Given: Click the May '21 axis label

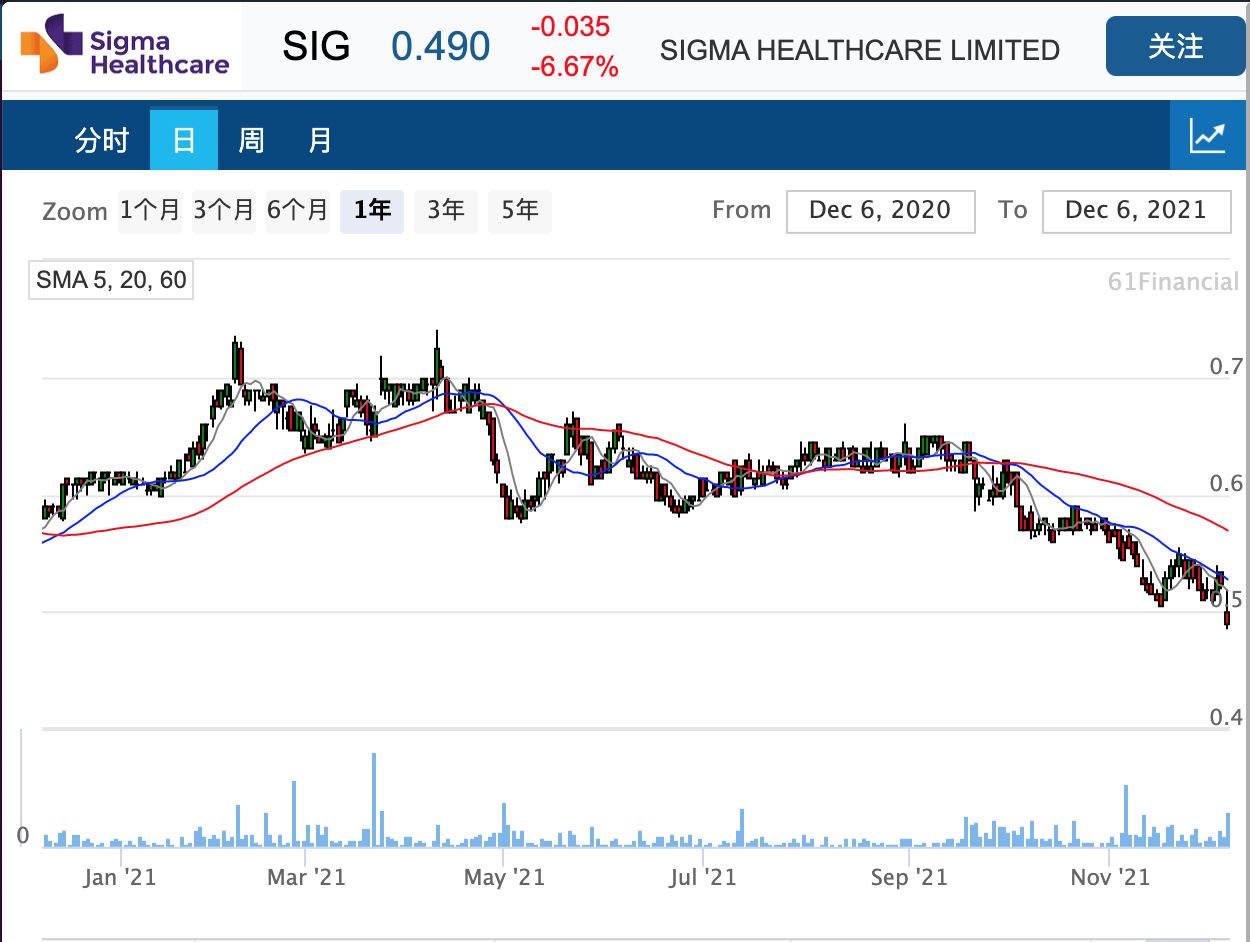Looking at the screenshot, I should 505,878.
